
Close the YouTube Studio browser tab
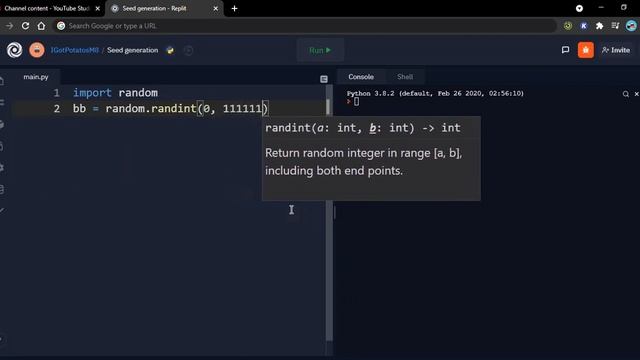click(x=98, y=8)
